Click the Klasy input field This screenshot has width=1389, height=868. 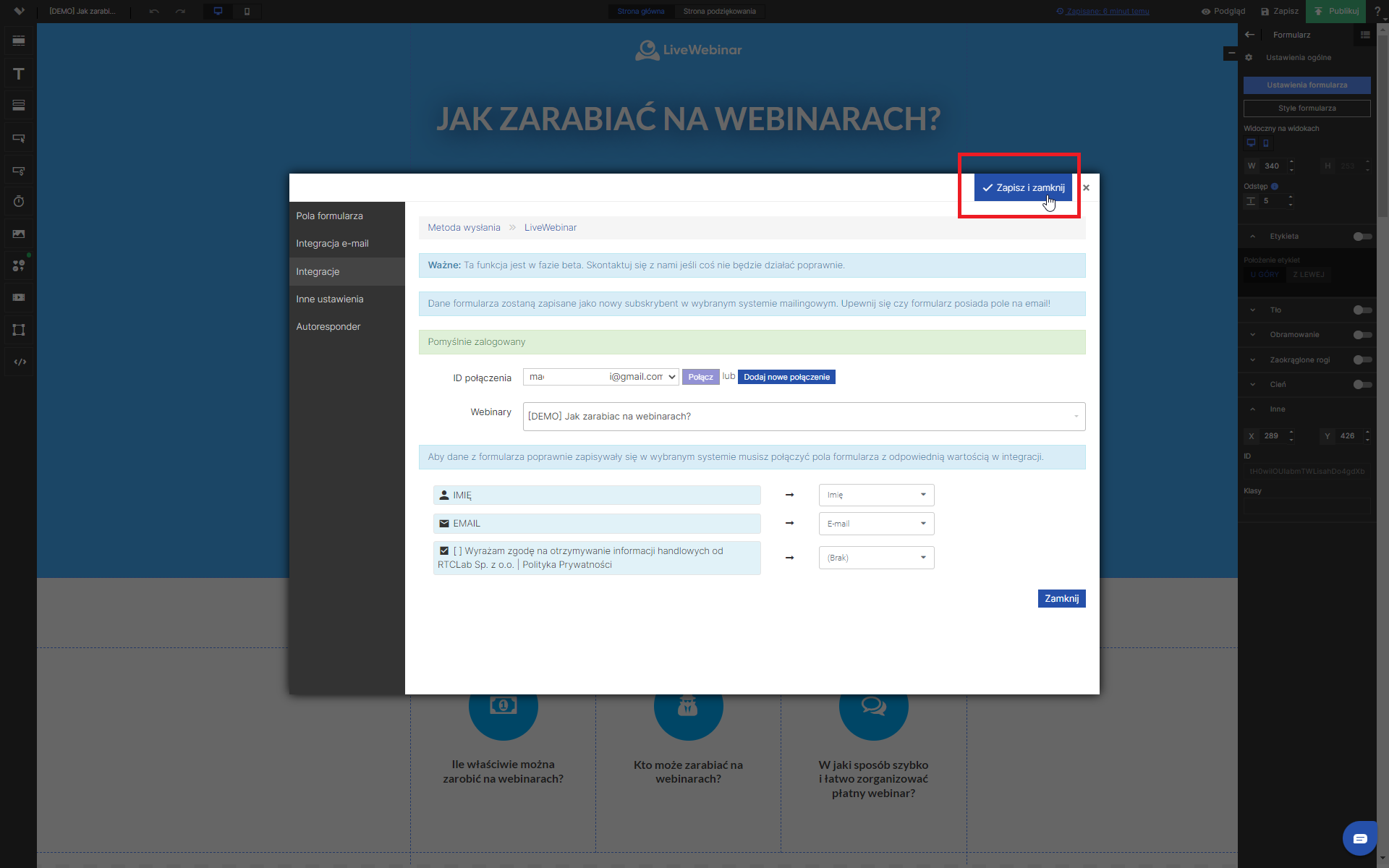[1306, 506]
